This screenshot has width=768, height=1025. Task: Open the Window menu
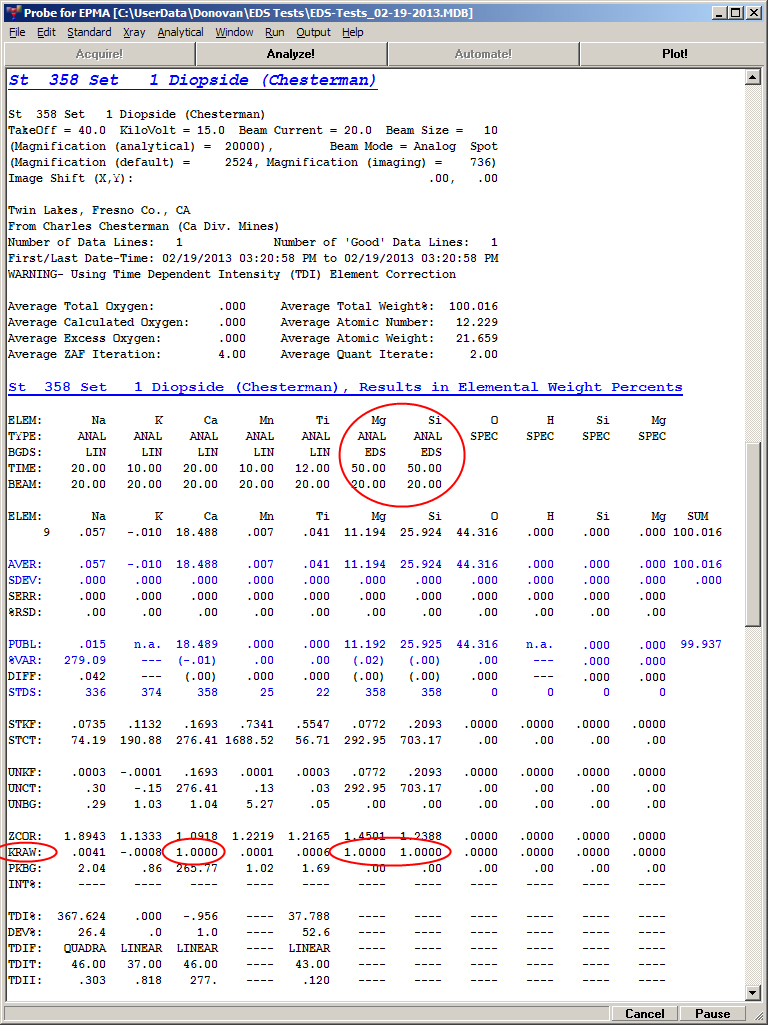[x=234, y=32]
